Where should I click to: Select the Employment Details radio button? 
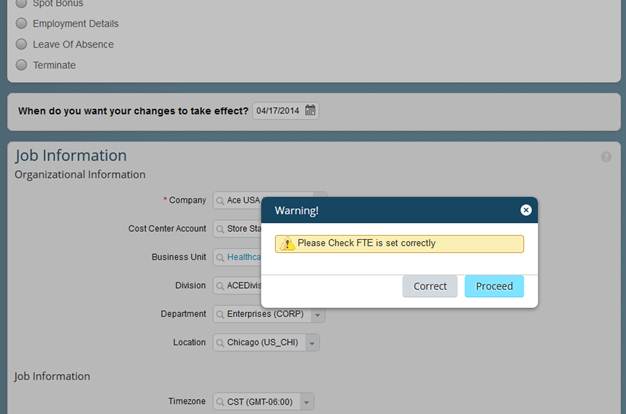(x=21, y=23)
